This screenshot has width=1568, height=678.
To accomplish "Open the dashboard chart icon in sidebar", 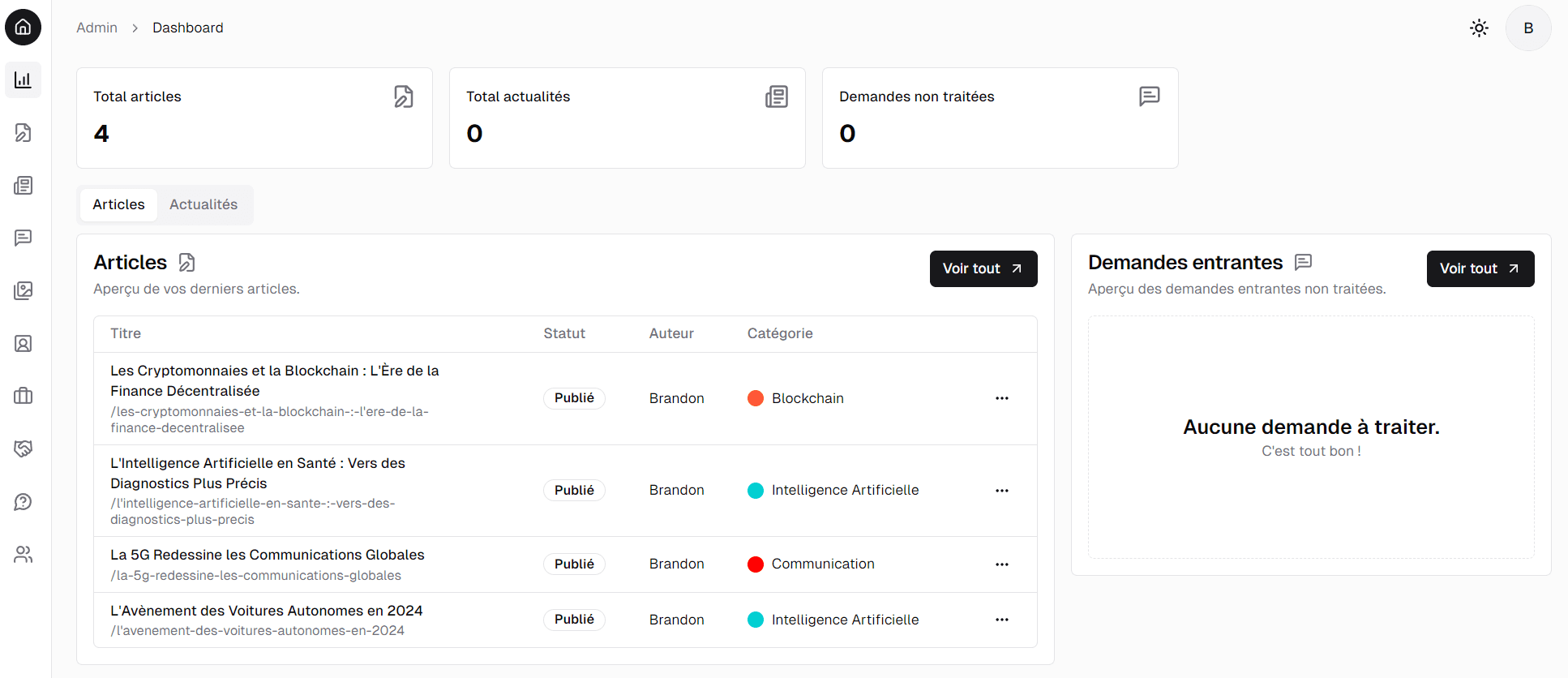I will click(x=23, y=80).
